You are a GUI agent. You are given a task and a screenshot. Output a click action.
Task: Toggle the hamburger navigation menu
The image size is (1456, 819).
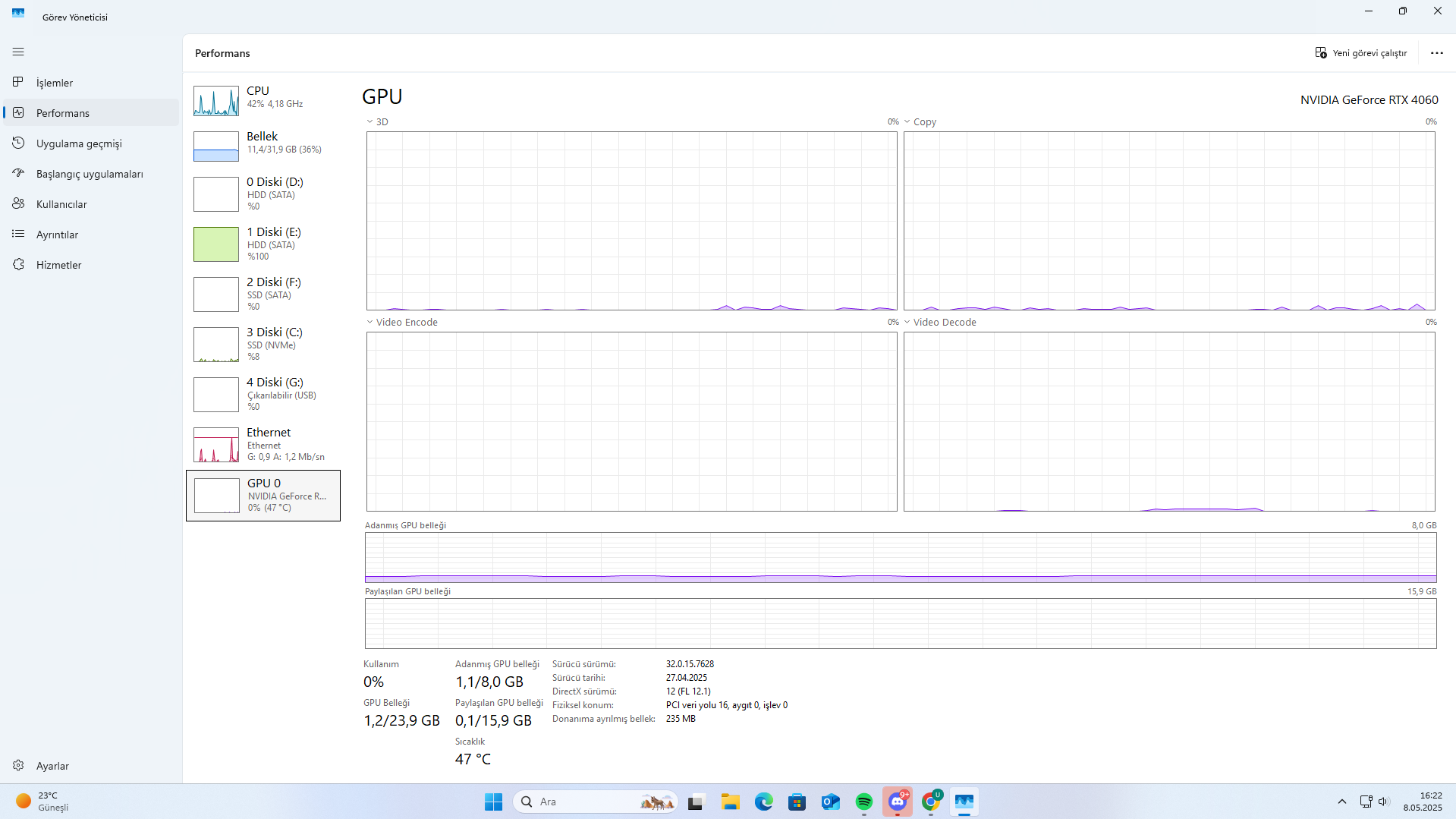[18, 52]
